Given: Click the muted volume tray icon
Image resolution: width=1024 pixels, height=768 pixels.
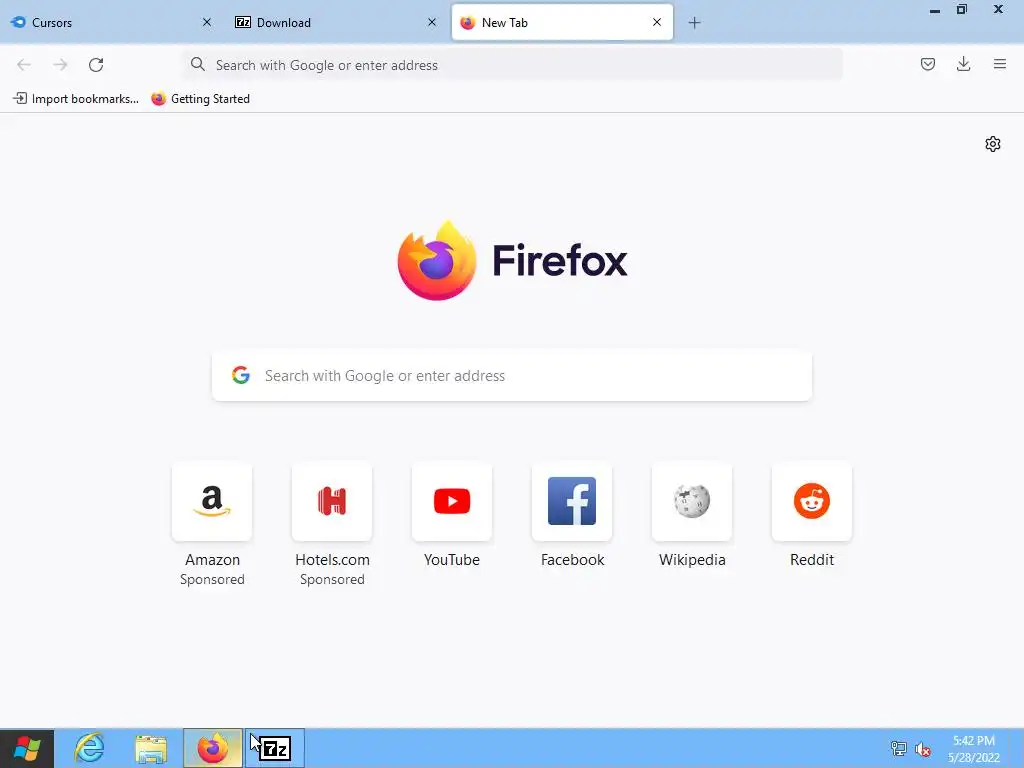Looking at the screenshot, I should tap(923, 749).
